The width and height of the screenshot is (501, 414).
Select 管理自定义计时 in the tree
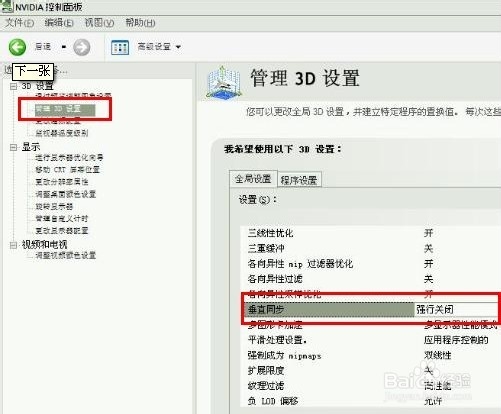point(62,218)
